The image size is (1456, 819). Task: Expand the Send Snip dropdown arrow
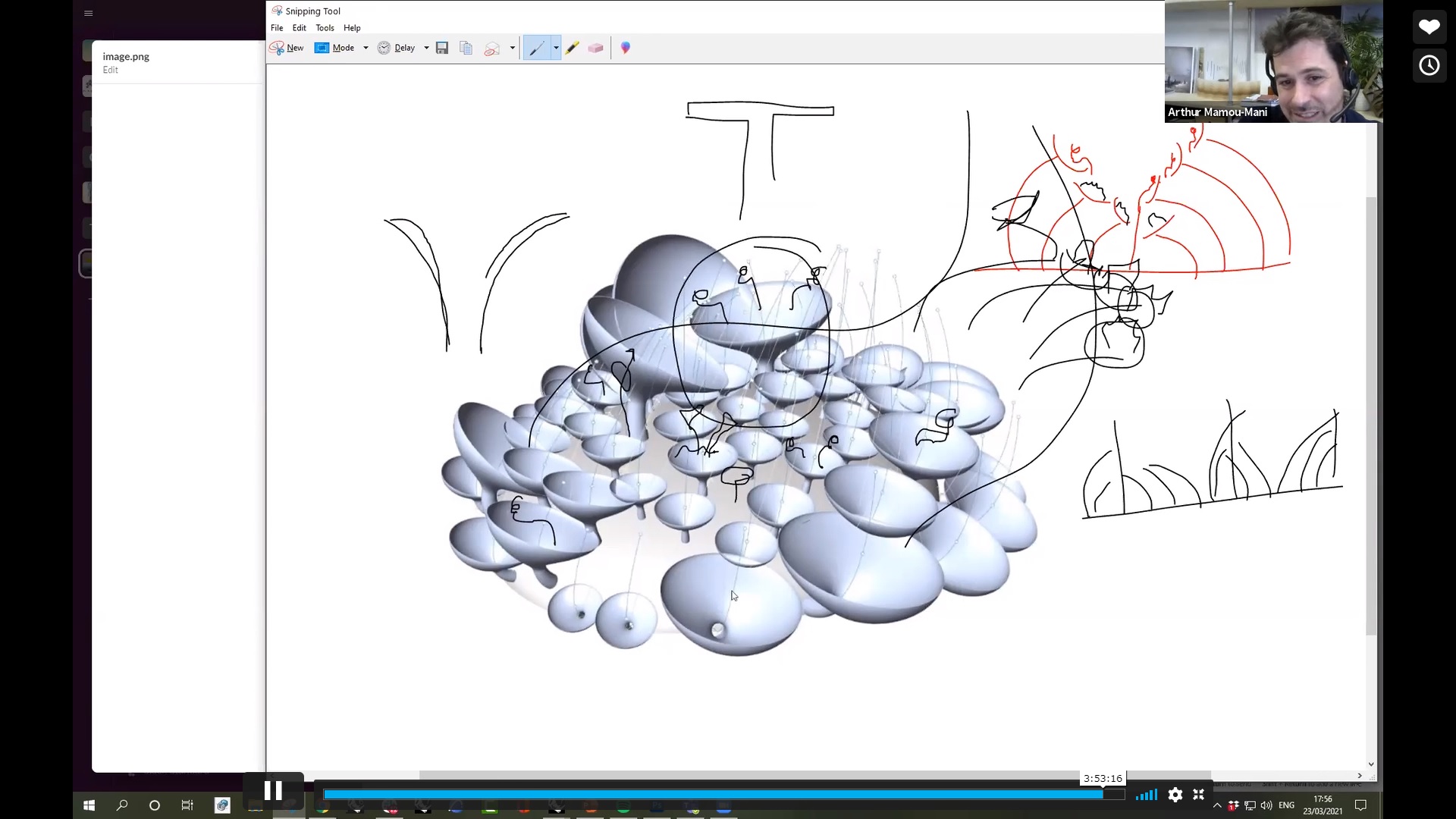click(x=513, y=48)
